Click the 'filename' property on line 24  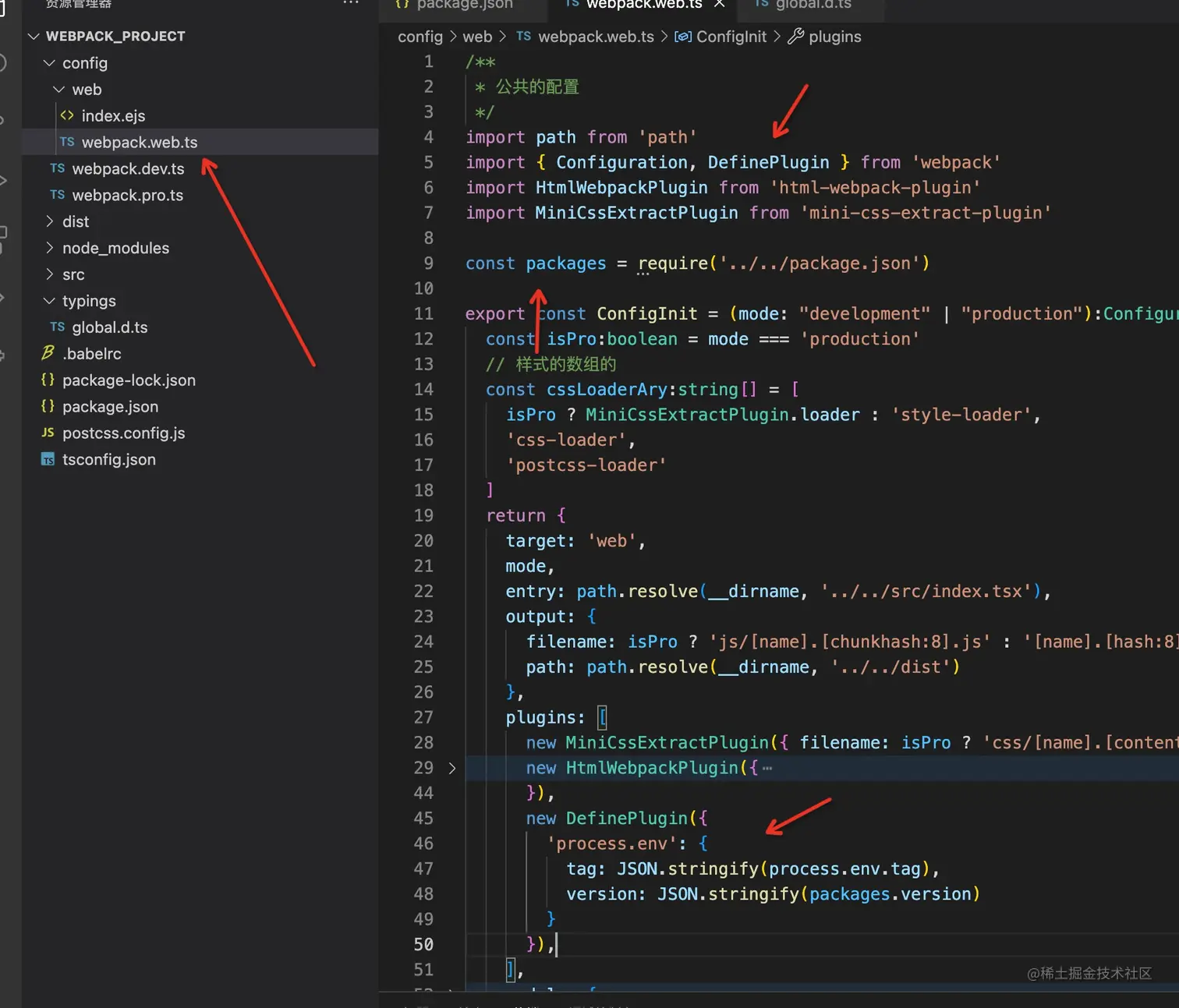[566, 642]
